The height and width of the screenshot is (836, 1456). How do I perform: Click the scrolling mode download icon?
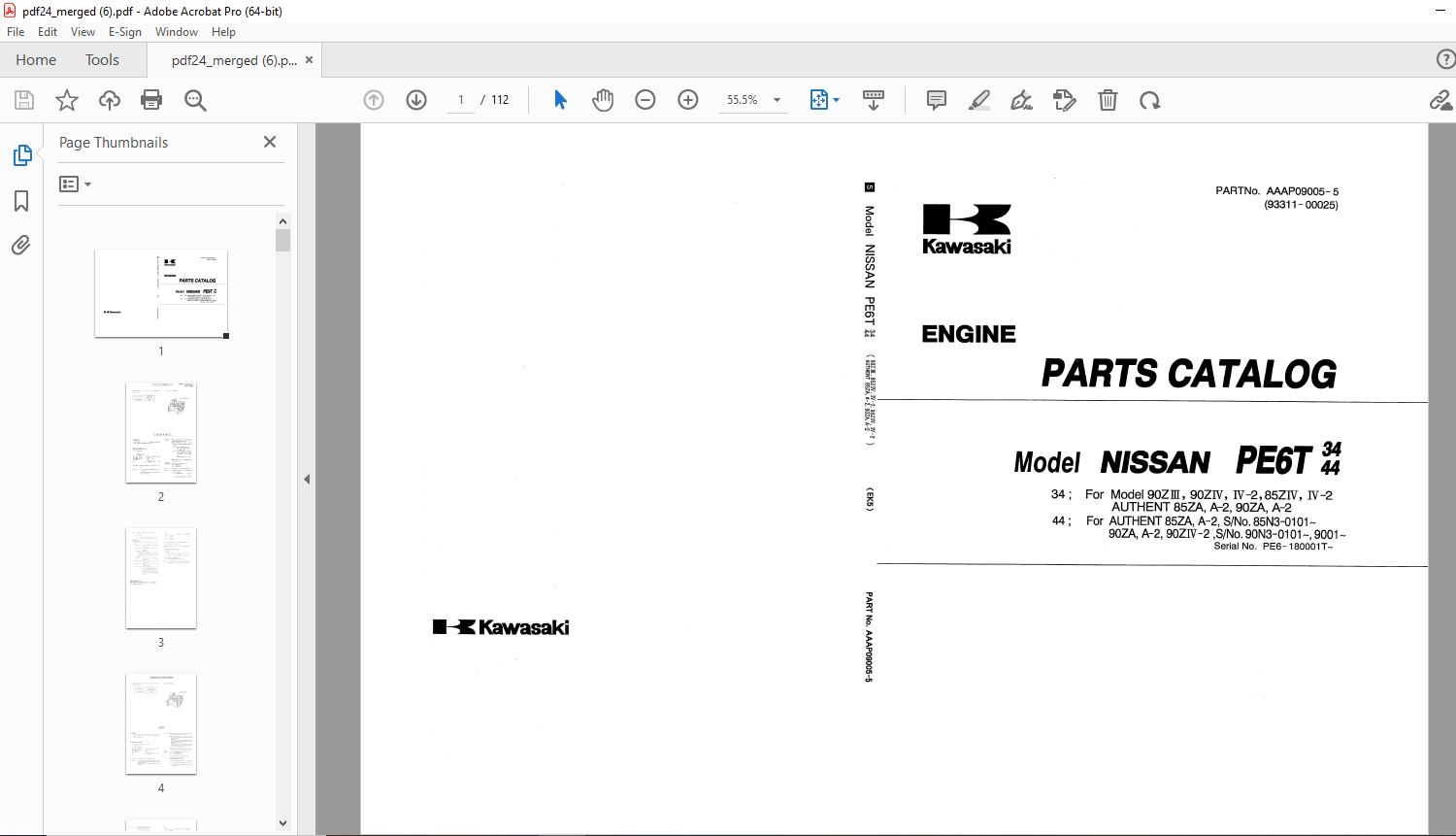(x=874, y=100)
